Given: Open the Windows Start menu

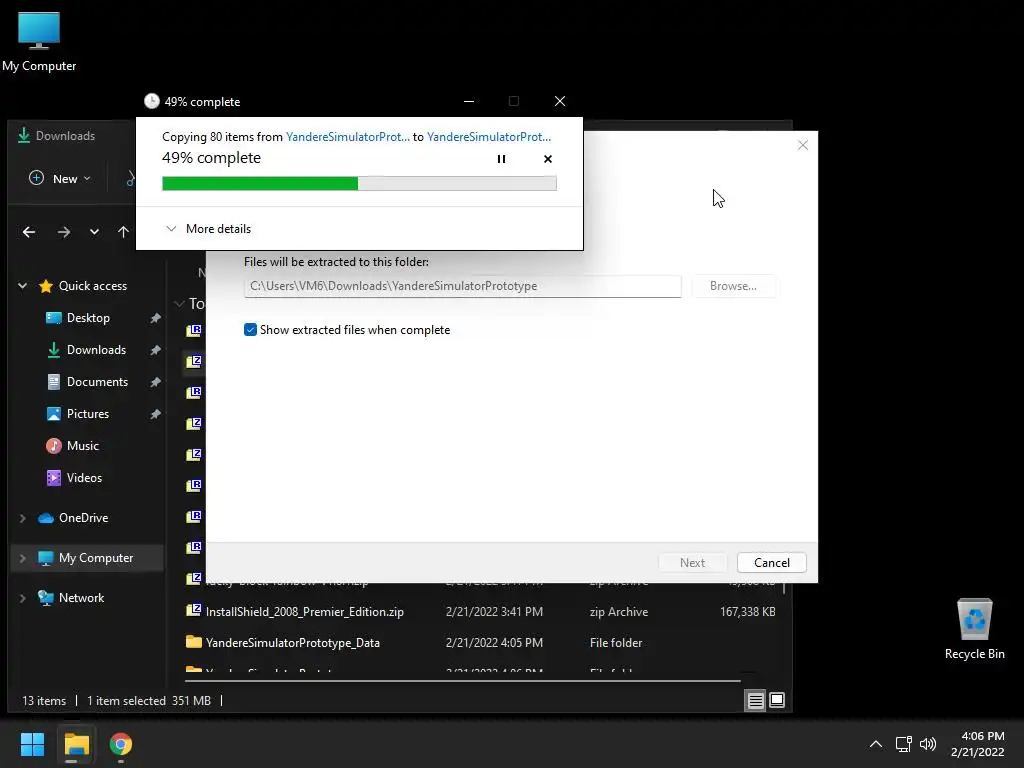Looking at the screenshot, I should coord(32,744).
